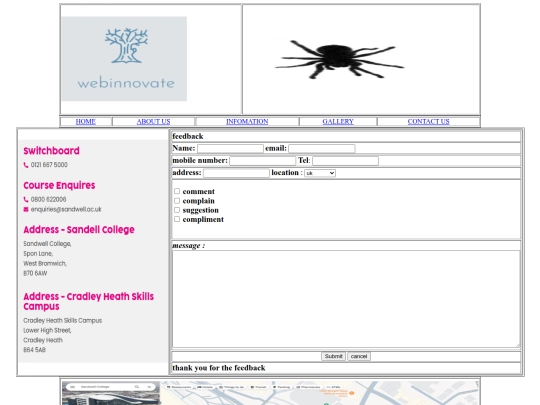Click the map search magnifier icon

click(137, 387)
